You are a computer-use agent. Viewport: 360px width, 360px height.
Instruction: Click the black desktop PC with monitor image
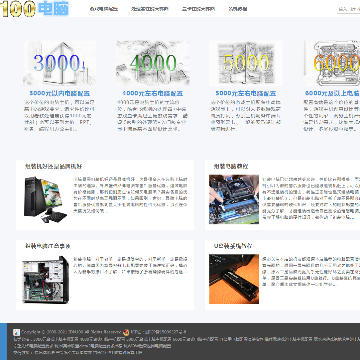point(46,199)
